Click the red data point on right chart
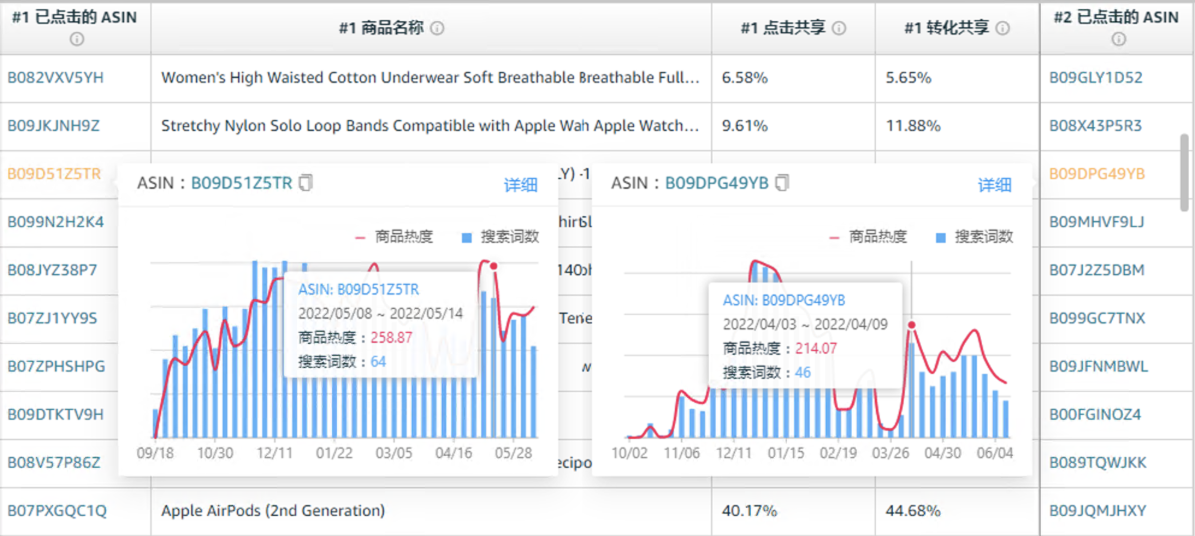 click(x=911, y=325)
